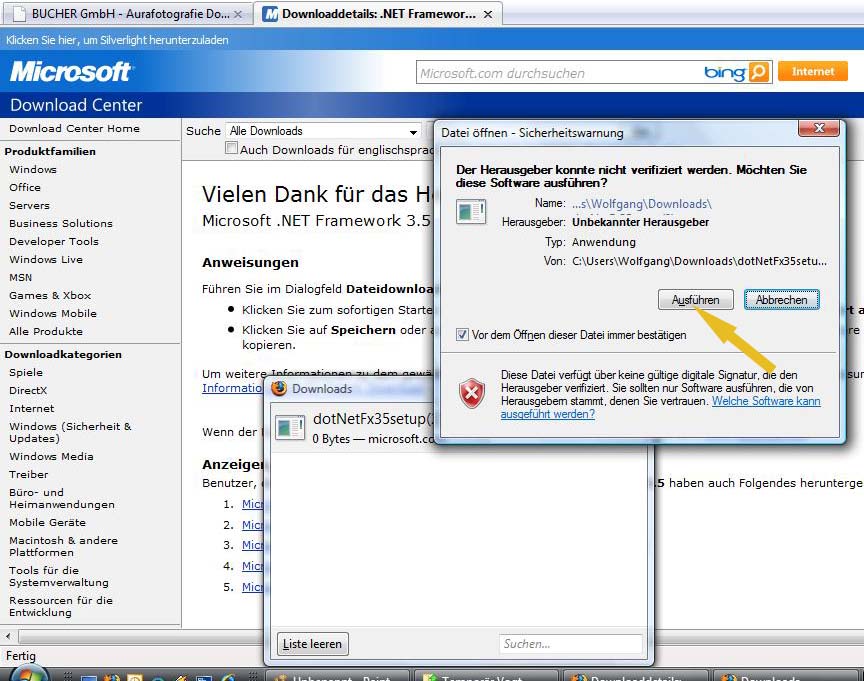Choose Developer Tools in the sidebar

(53, 241)
